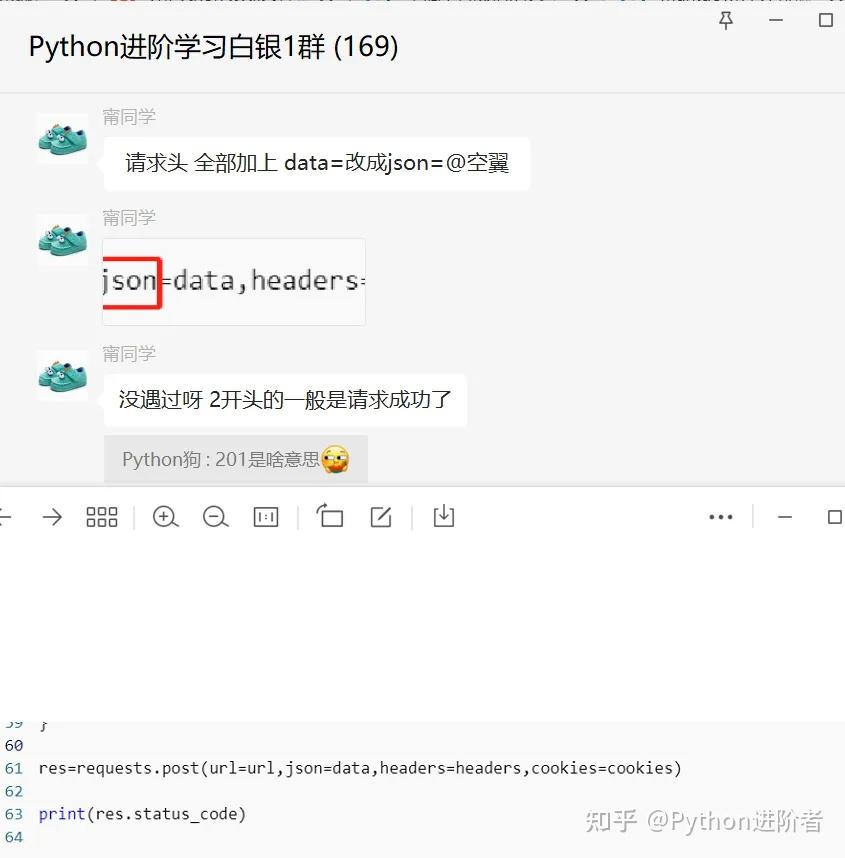This screenshot has height=858, width=845.
Task: Click the message 请求头 全部加上 data=改成json=
Action: (315, 163)
